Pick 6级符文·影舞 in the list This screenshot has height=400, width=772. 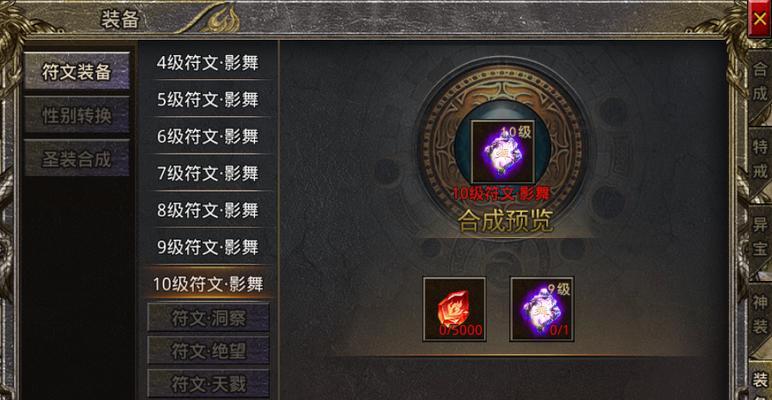pyautogui.click(x=208, y=136)
